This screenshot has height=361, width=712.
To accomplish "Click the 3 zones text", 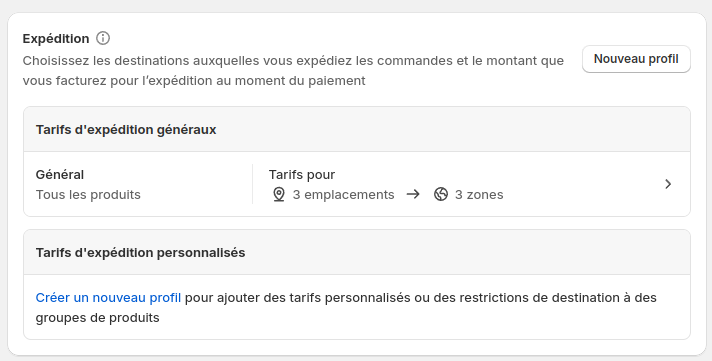I will click(x=479, y=195).
